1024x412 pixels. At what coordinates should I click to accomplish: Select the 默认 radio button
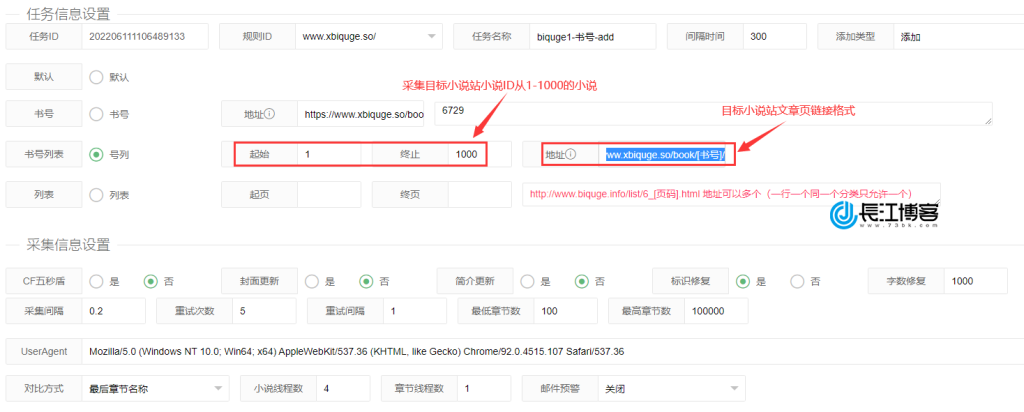point(97,76)
